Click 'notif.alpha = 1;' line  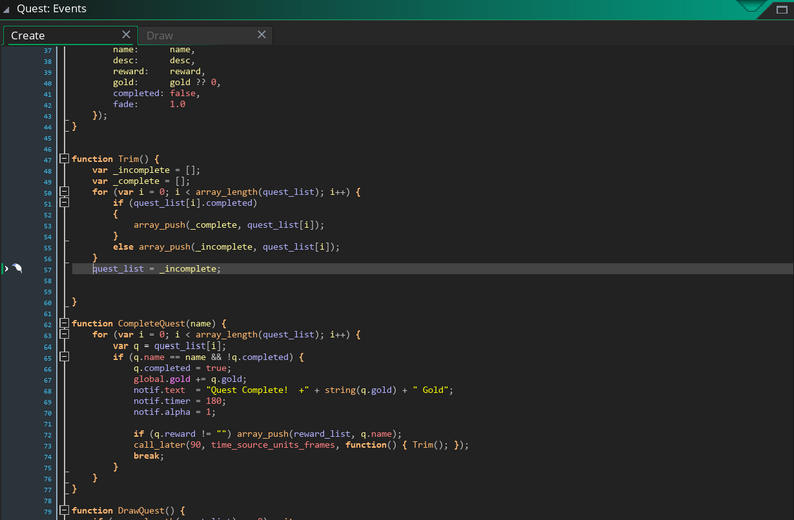tap(174, 412)
